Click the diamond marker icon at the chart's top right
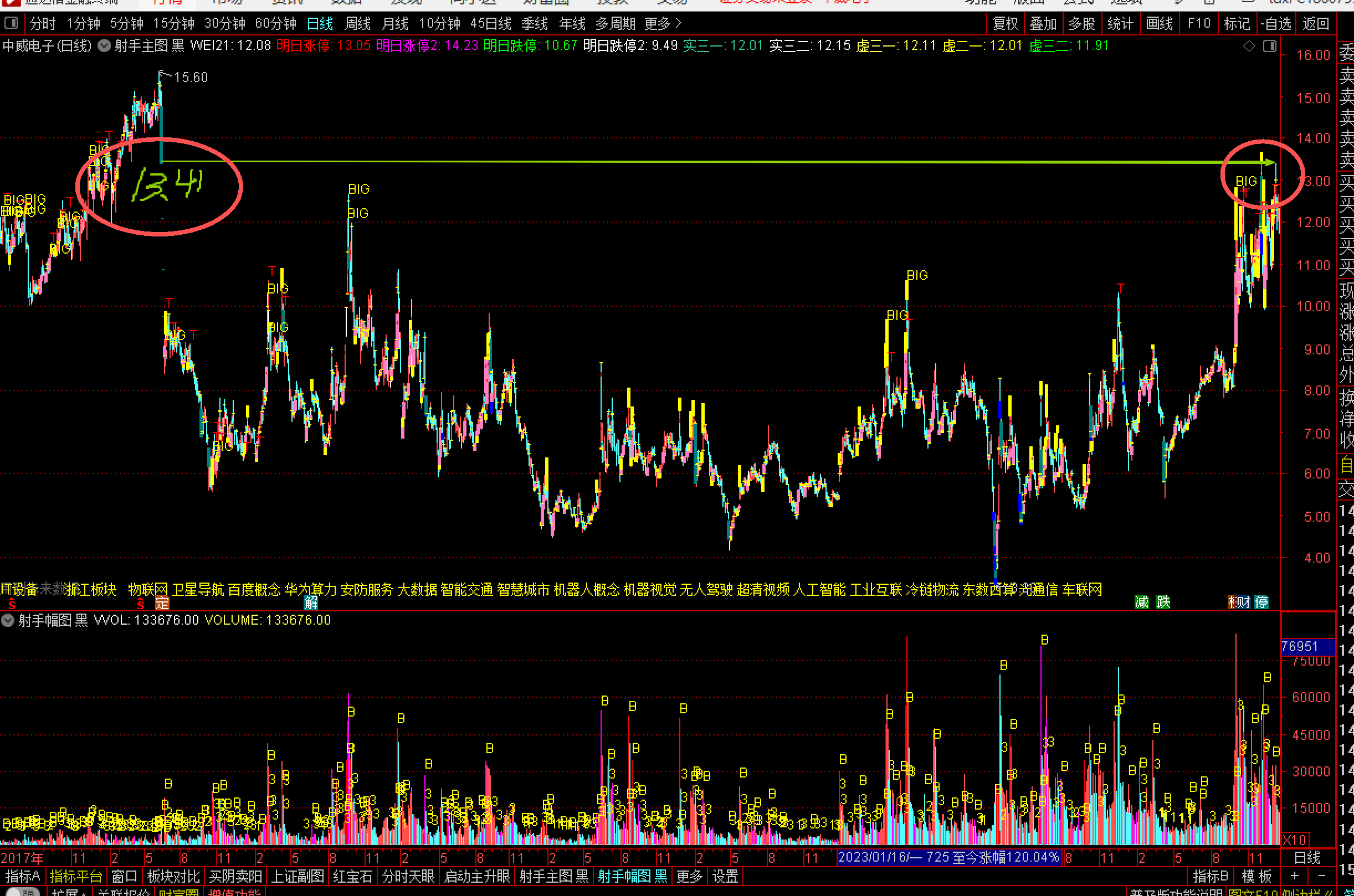Image resolution: width=1354 pixels, height=896 pixels. pos(1249,47)
